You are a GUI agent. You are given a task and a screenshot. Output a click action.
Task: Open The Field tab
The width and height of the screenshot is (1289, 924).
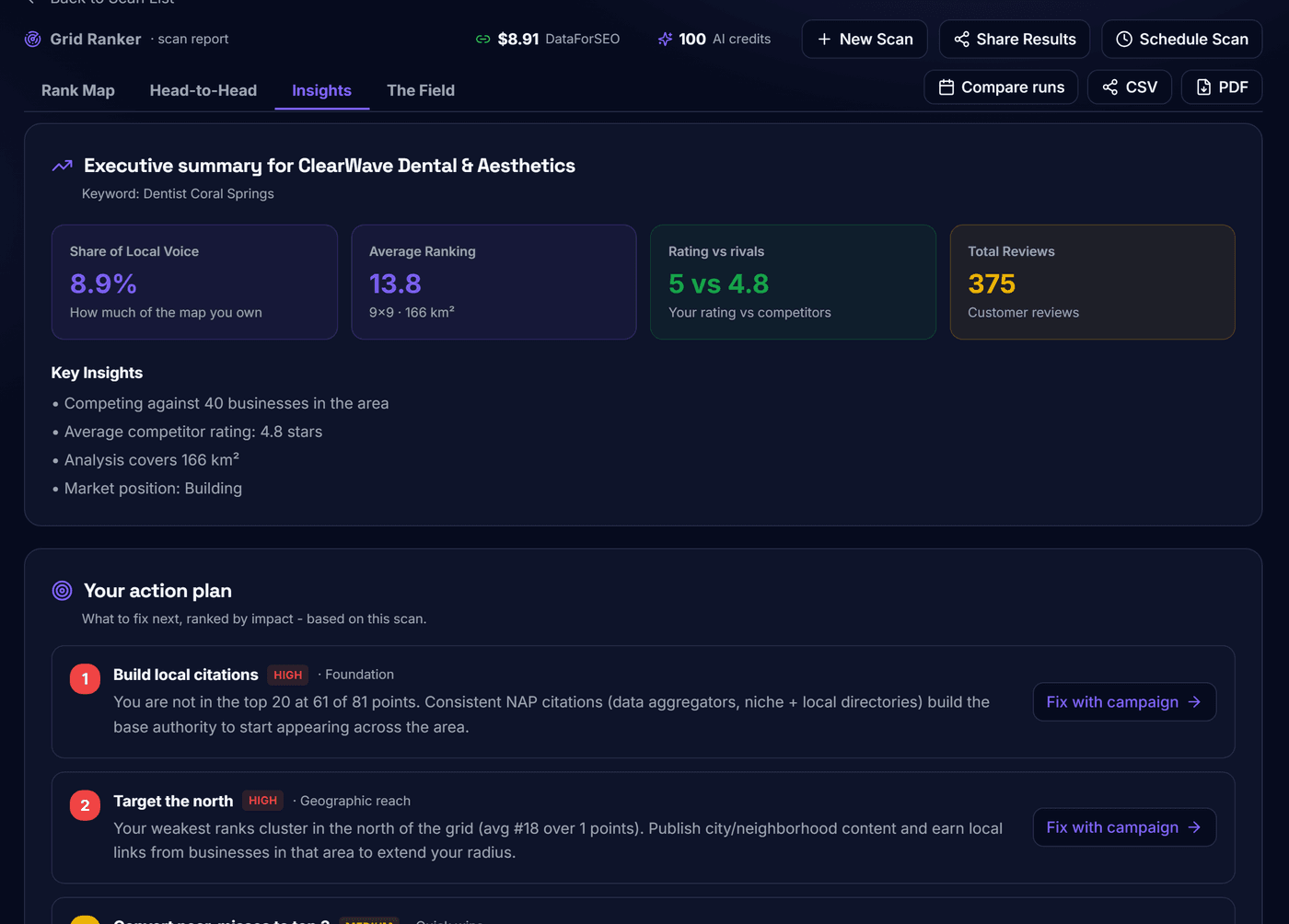pyautogui.click(x=421, y=90)
